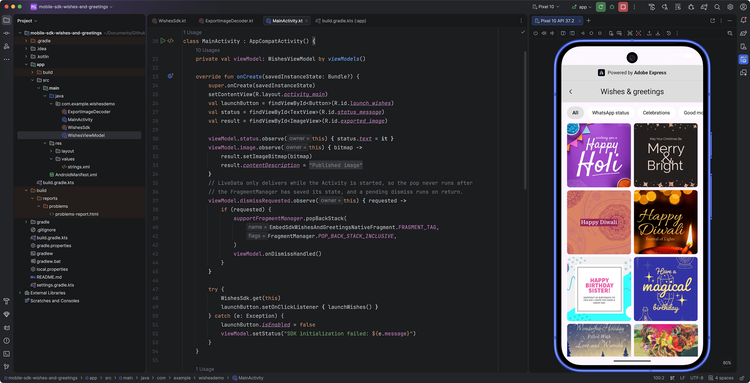Open the magical birthday blue template
Image resolution: width=750 pixels, height=383 pixels.
[665, 289]
